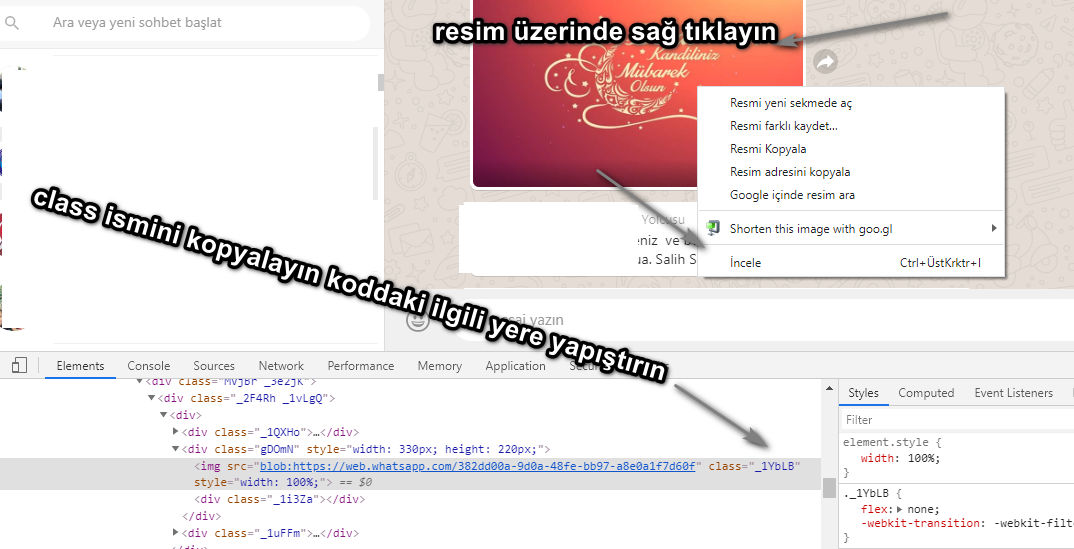
Task: Switch to the Console tab
Action: 149,366
